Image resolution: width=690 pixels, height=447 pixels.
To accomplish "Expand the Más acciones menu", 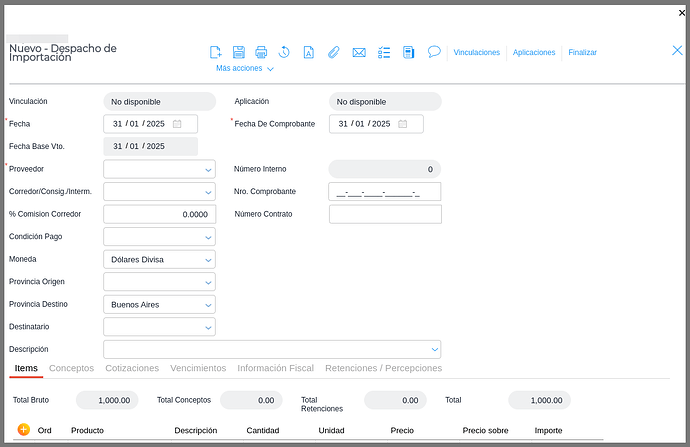I will [245, 69].
